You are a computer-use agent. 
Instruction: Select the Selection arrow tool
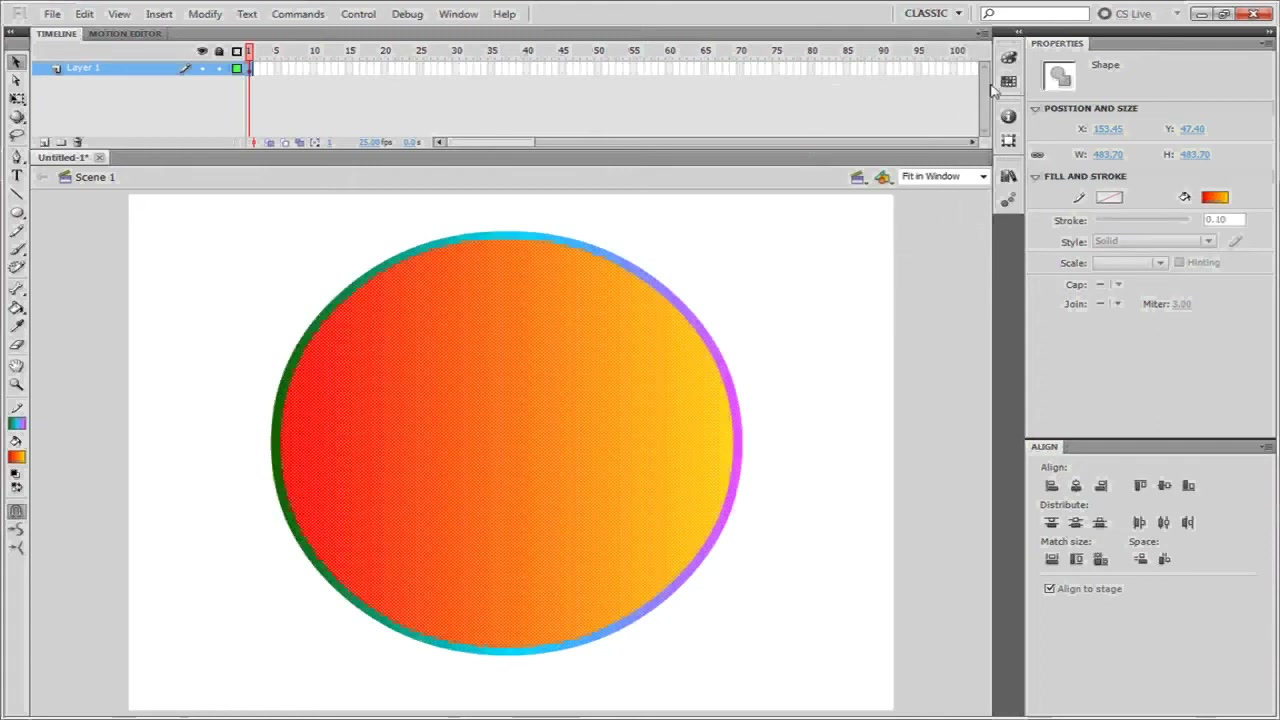(x=16, y=62)
